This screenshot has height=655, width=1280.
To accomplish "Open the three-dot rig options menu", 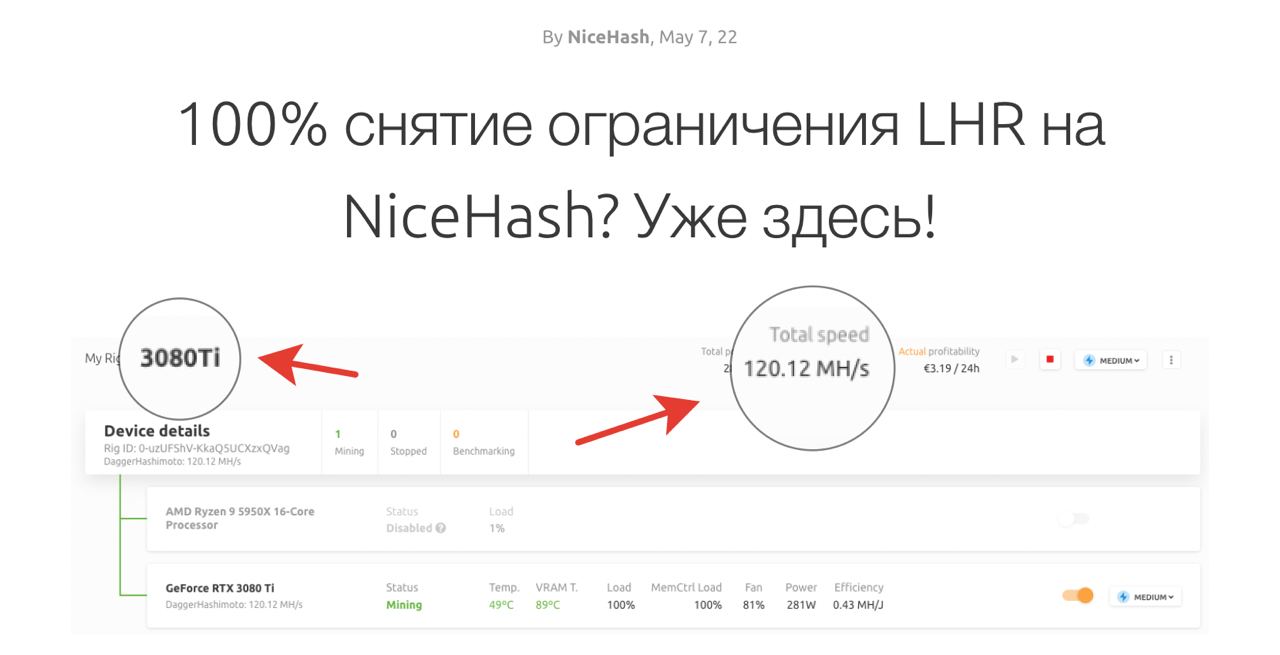I will (x=1172, y=360).
